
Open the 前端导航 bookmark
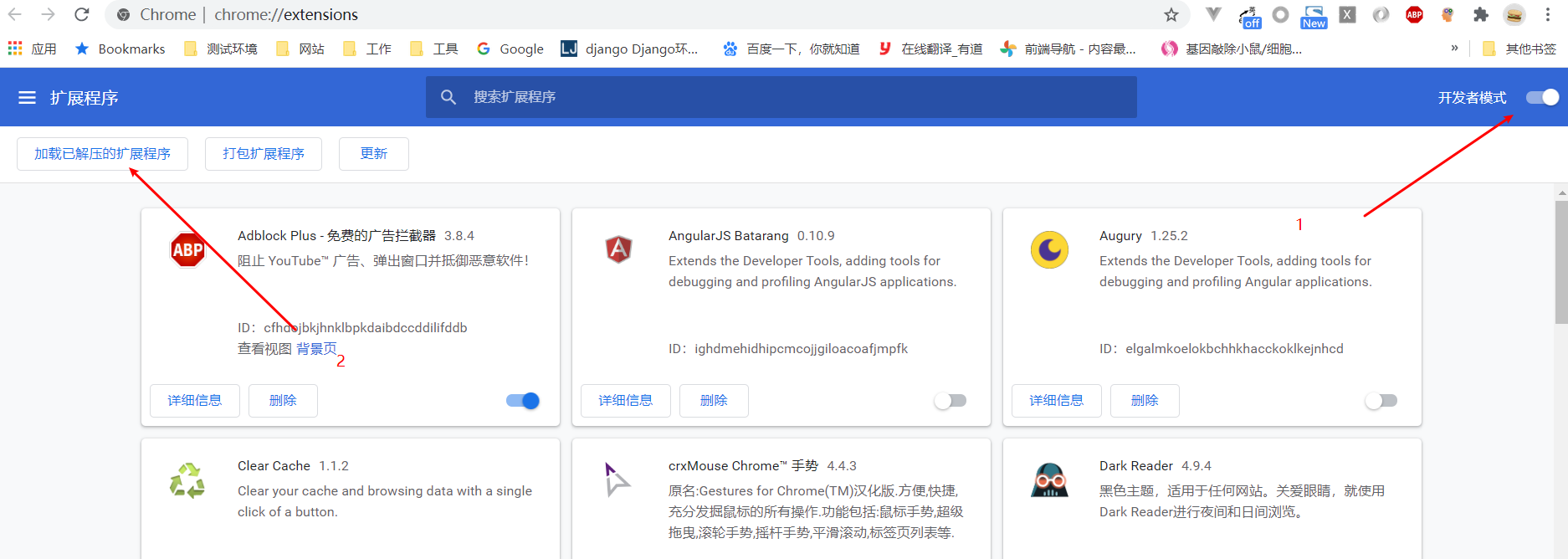coord(1068,49)
